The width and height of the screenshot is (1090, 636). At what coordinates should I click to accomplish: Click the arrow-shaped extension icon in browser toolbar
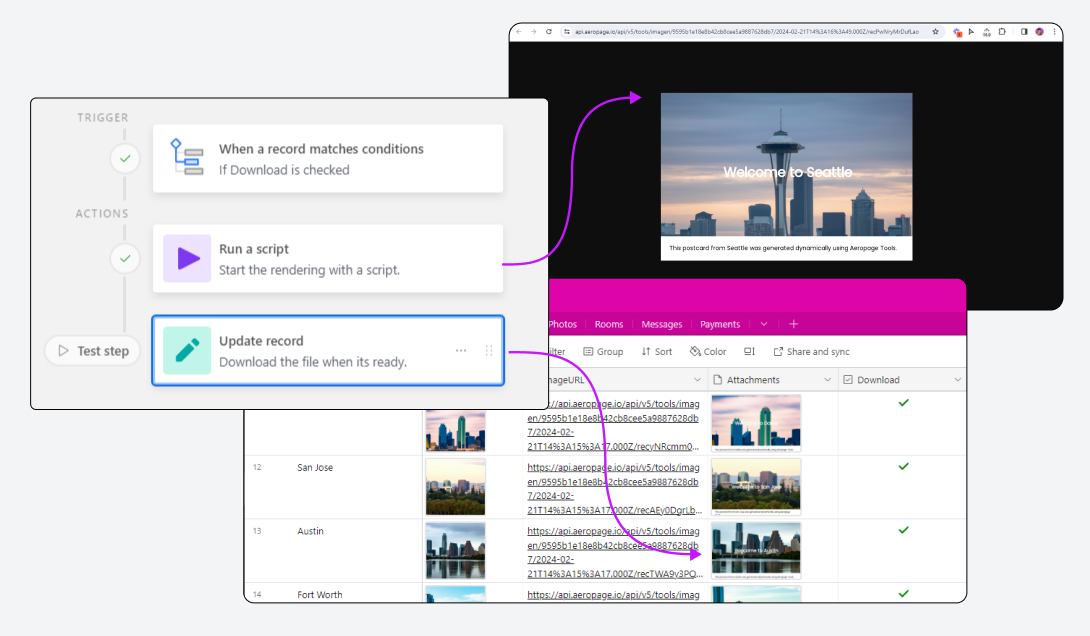tap(971, 32)
